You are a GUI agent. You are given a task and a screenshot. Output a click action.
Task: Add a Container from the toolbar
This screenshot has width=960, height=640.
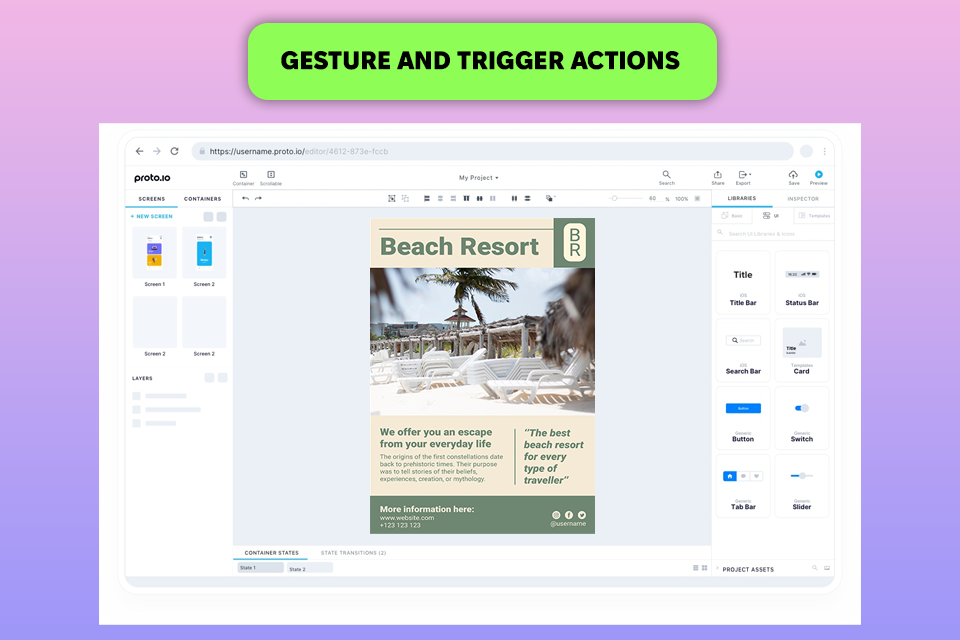click(x=243, y=178)
